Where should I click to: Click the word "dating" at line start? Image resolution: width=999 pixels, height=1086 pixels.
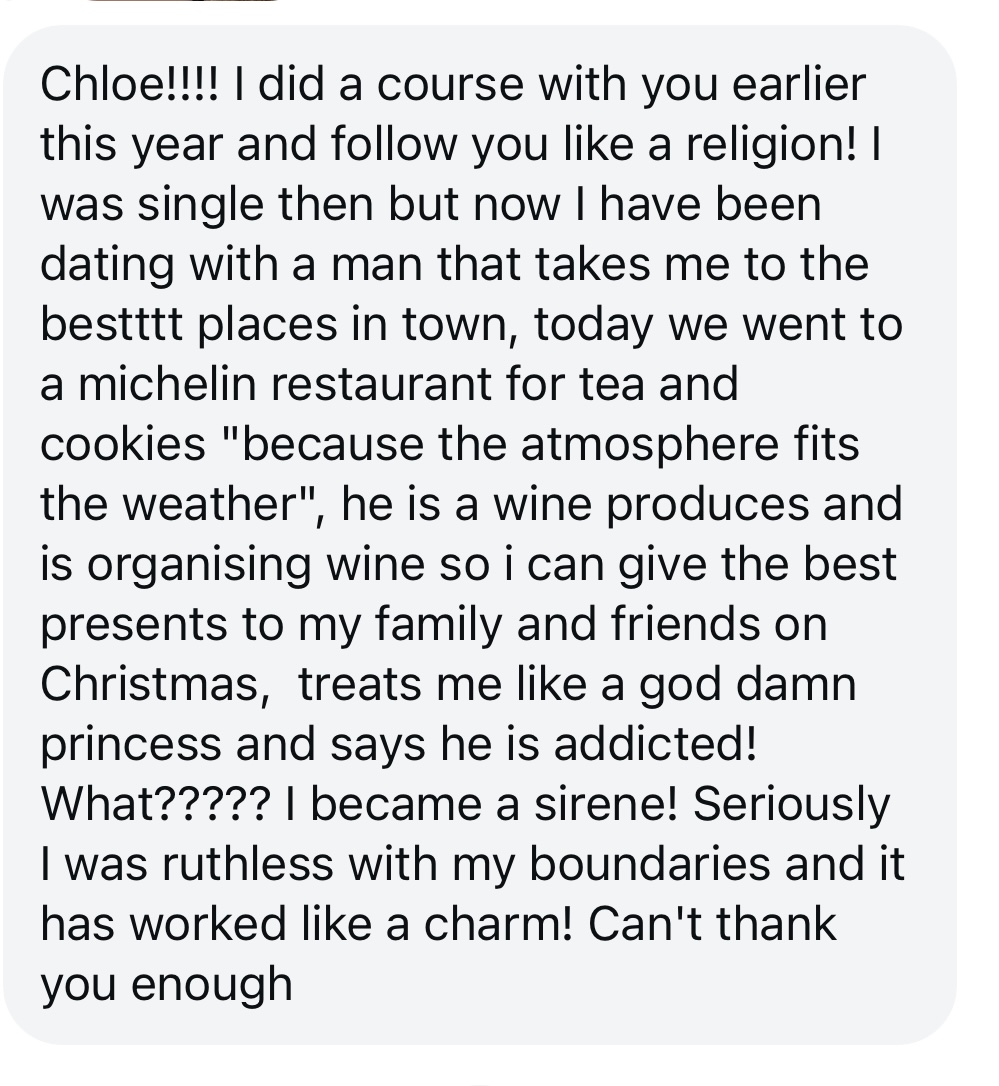pos(107,265)
